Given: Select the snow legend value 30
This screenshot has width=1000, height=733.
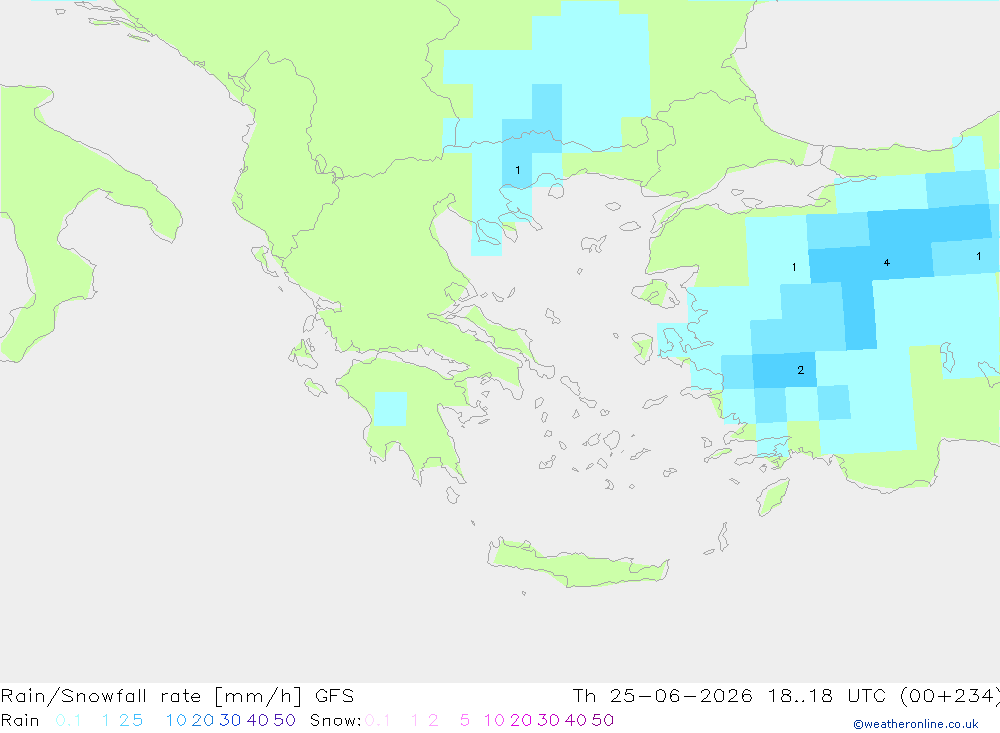Looking at the screenshot, I should [x=548, y=720].
